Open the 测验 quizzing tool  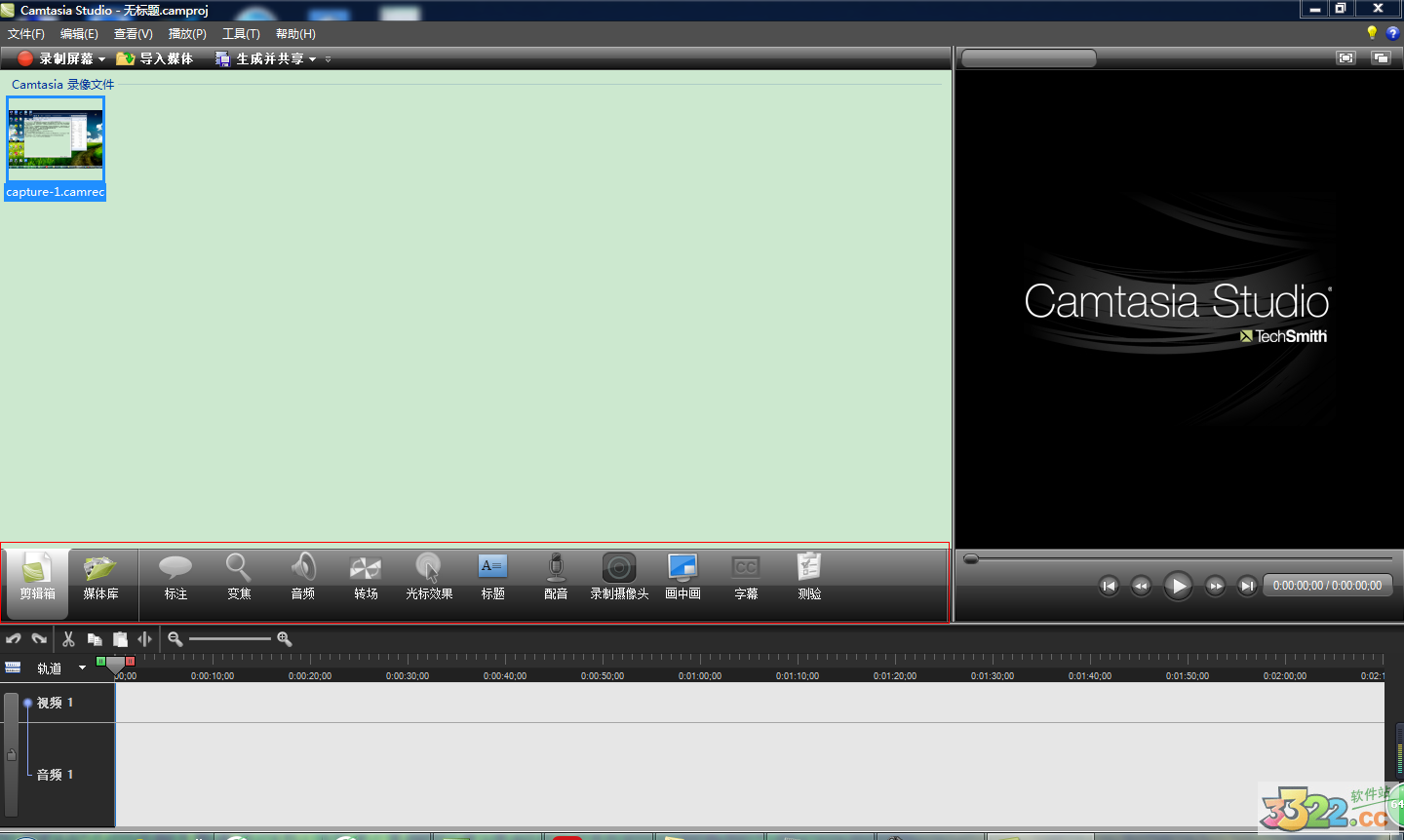(x=809, y=577)
